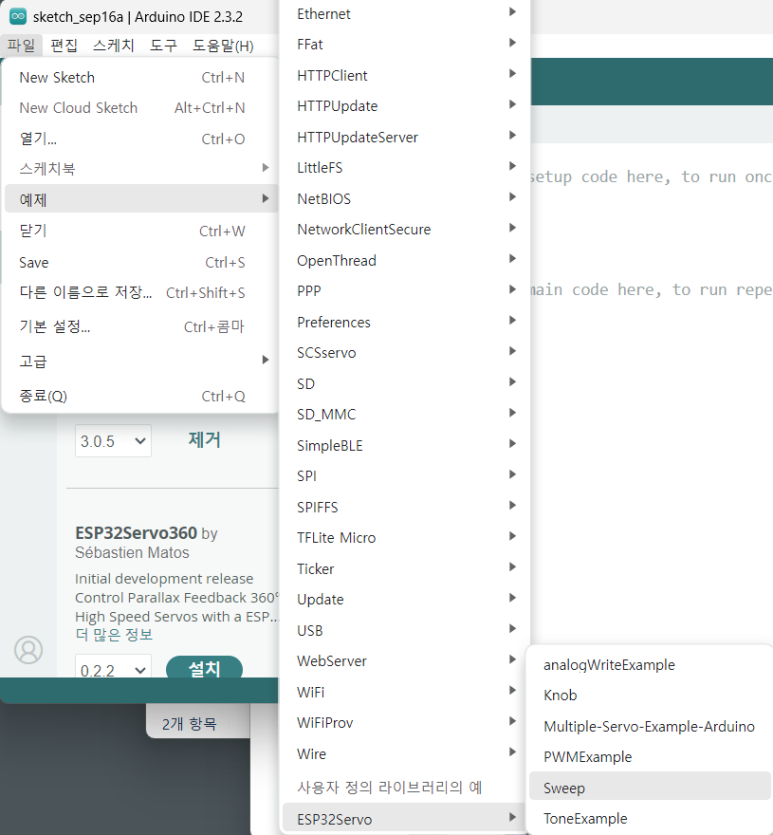Screen dimensions: 773x835
Task: Select the Sweep example sketch
Action: point(650,787)
